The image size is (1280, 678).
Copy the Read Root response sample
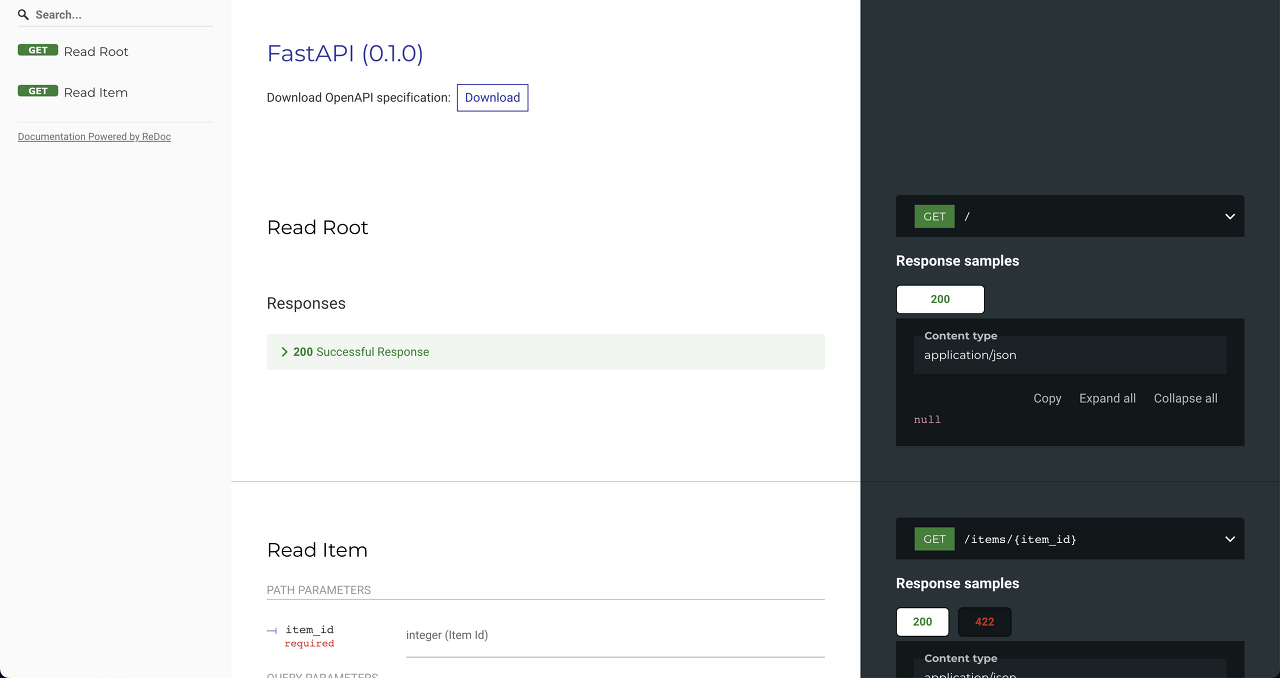(1047, 398)
